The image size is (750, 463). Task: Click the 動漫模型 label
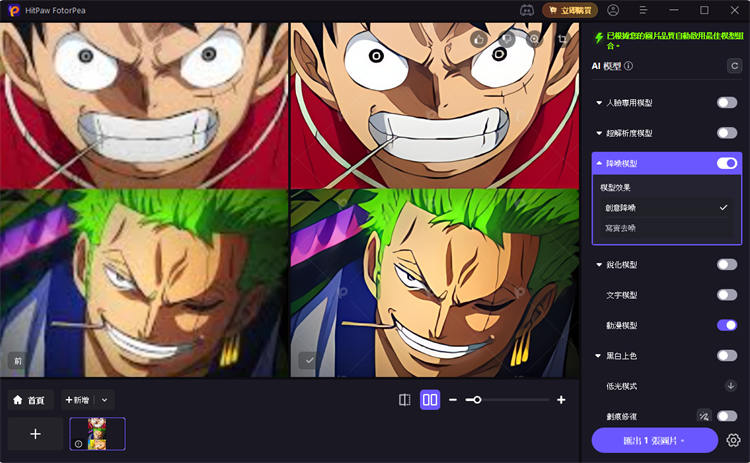(621, 325)
